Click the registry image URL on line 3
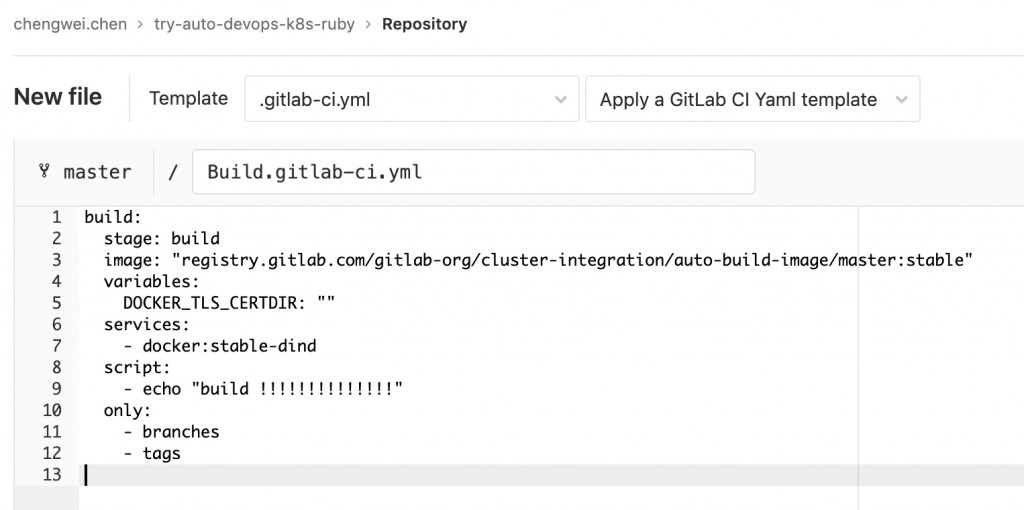The width and height of the screenshot is (1024, 510). (572, 260)
